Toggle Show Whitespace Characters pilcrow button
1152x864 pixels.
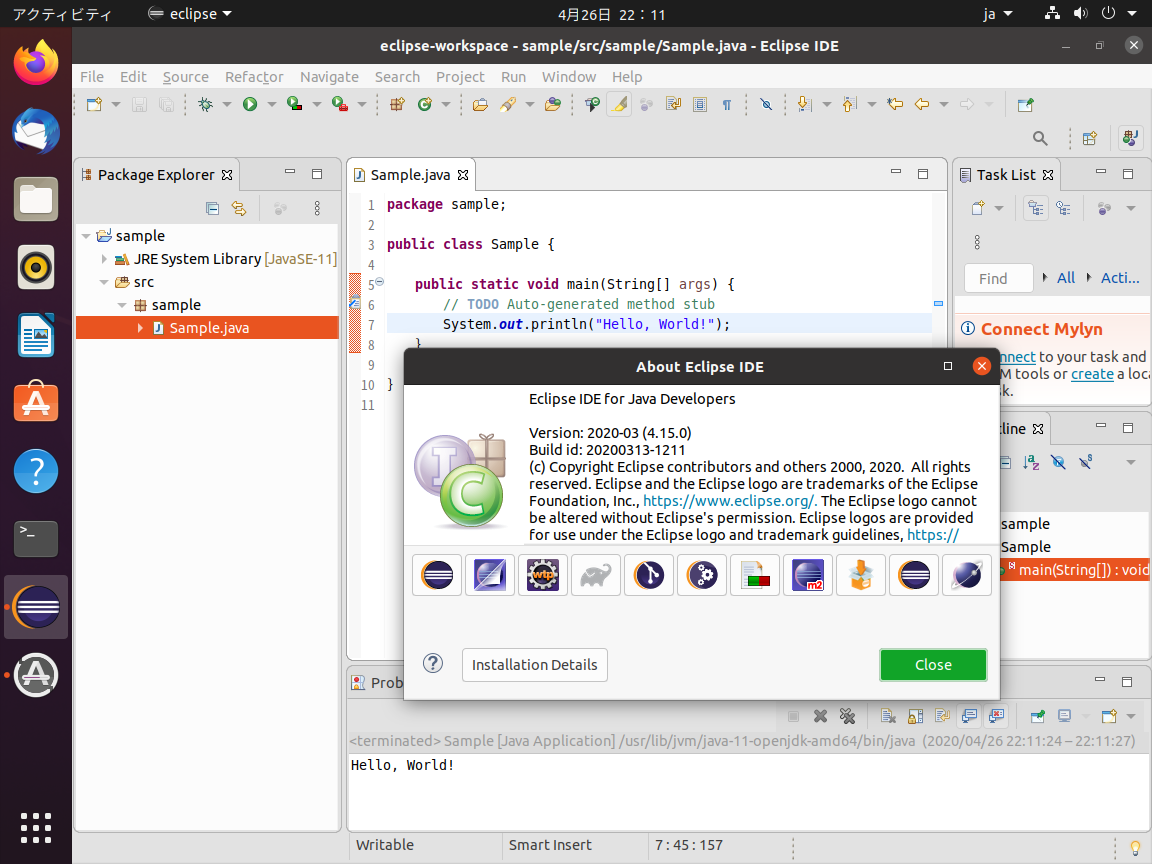click(x=727, y=104)
